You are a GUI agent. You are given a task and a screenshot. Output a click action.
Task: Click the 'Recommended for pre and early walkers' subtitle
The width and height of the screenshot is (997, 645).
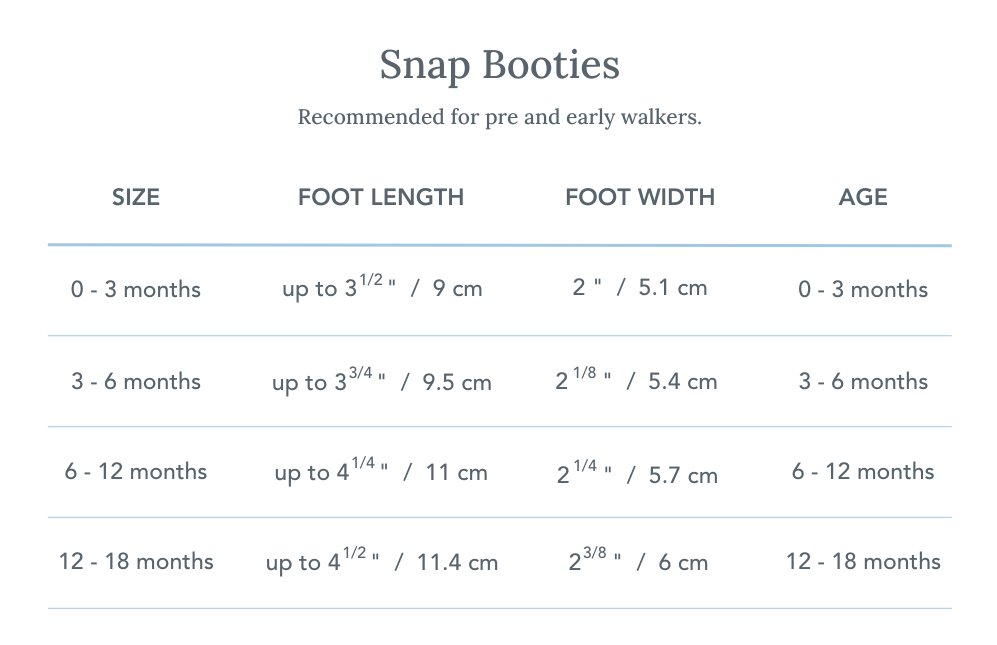pyautogui.click(x=499, y=117)
